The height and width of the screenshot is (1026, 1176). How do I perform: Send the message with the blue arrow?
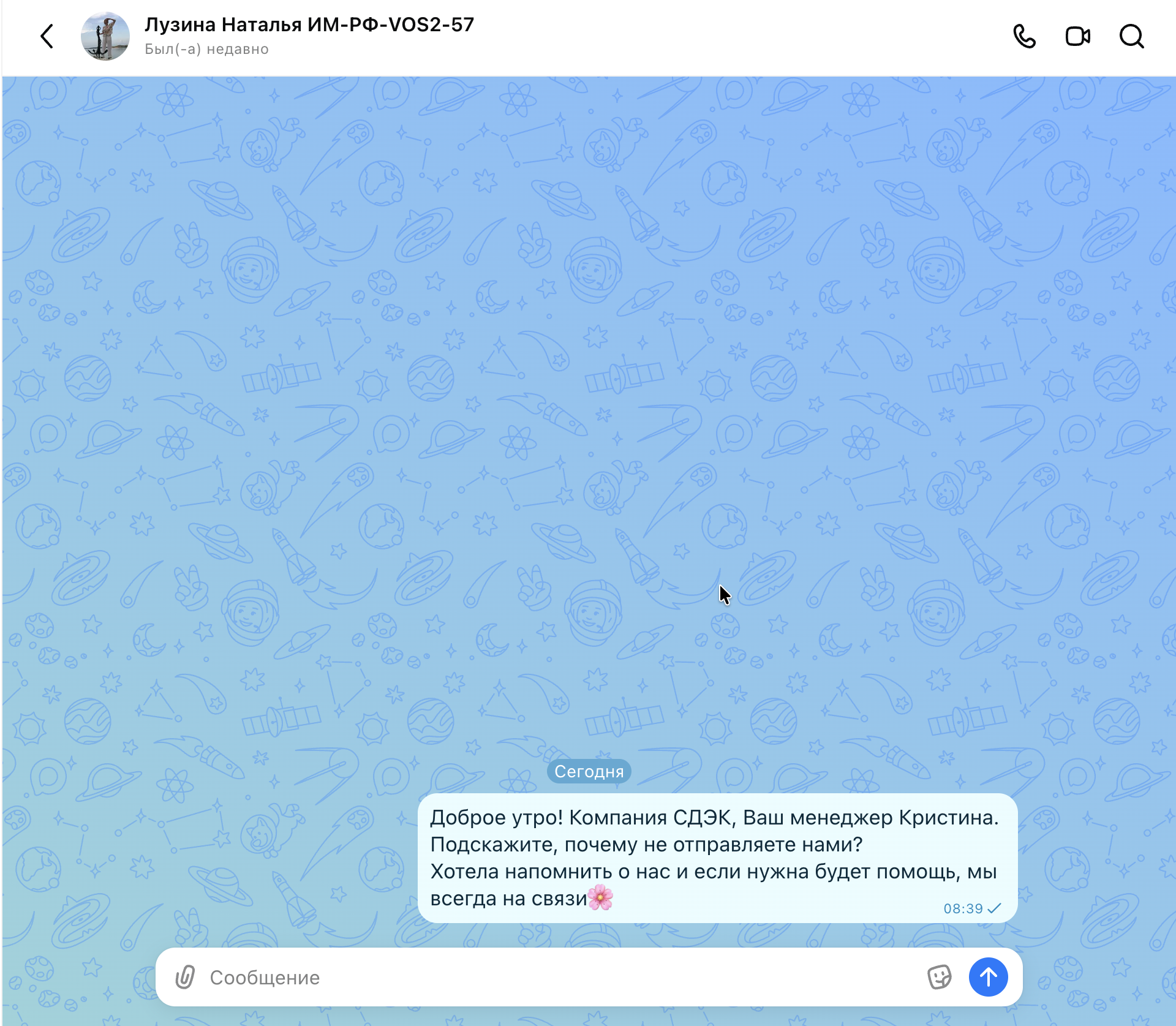pos(988,977)
